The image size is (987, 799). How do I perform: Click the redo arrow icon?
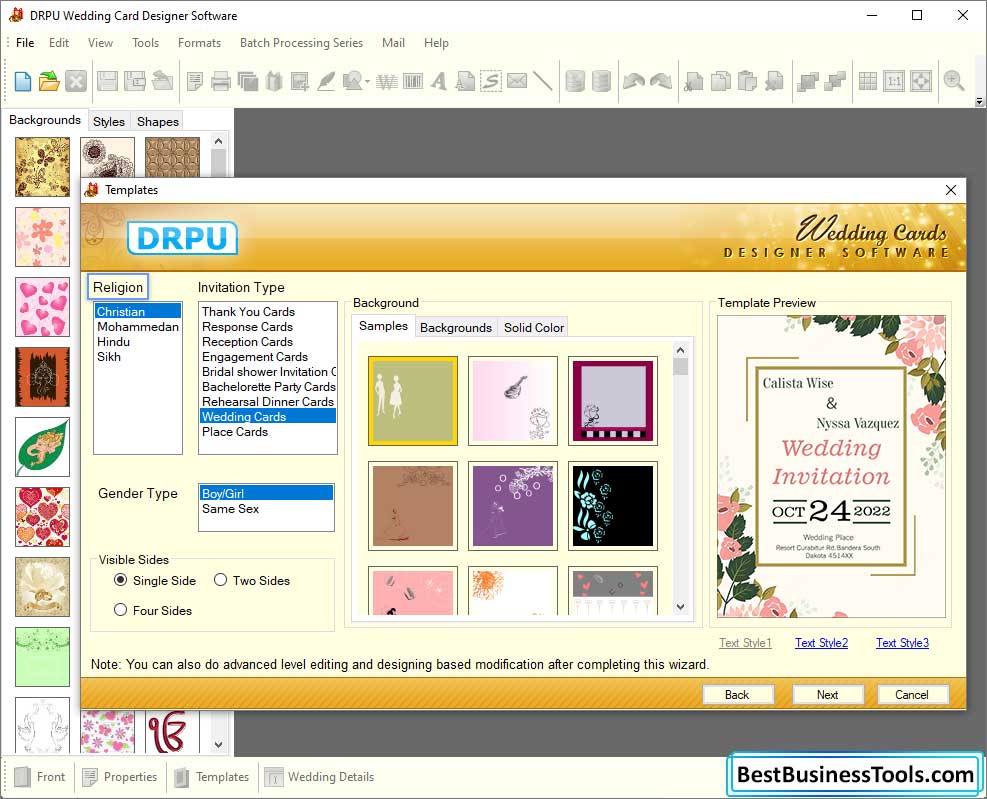tap(660, 81)
